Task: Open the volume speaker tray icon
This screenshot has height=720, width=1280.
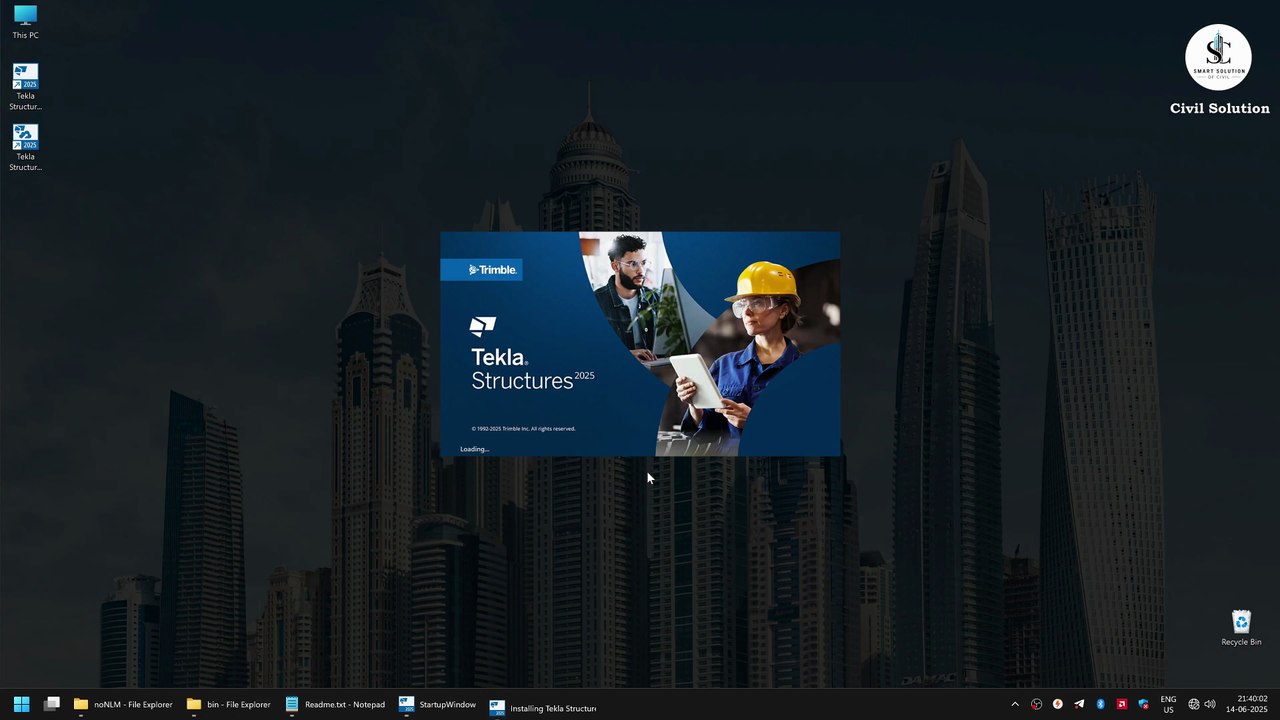Action: click(x=1210, y=704)
